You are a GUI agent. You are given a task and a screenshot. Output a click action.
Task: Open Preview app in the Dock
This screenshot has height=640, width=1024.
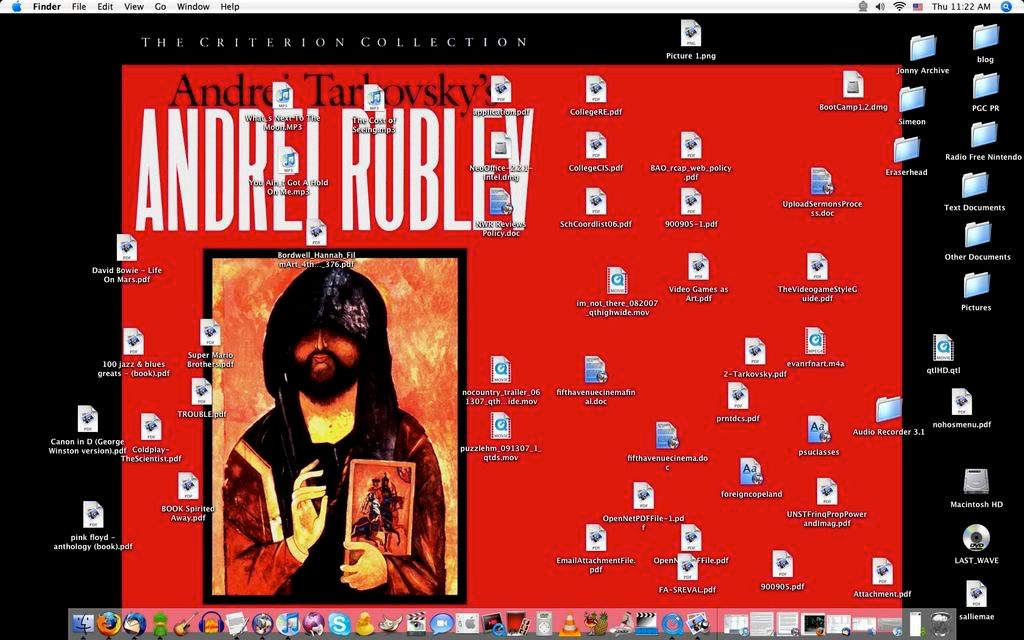[697, 624]
